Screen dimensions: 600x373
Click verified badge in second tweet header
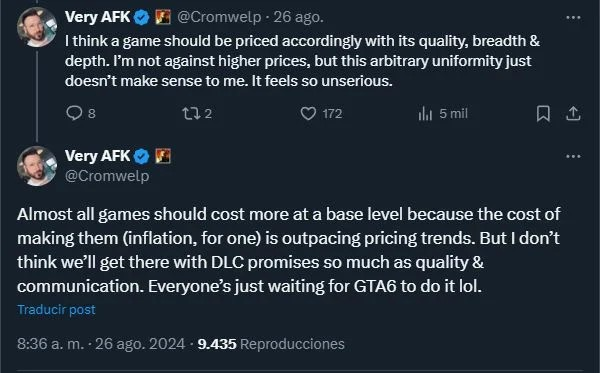142,156
